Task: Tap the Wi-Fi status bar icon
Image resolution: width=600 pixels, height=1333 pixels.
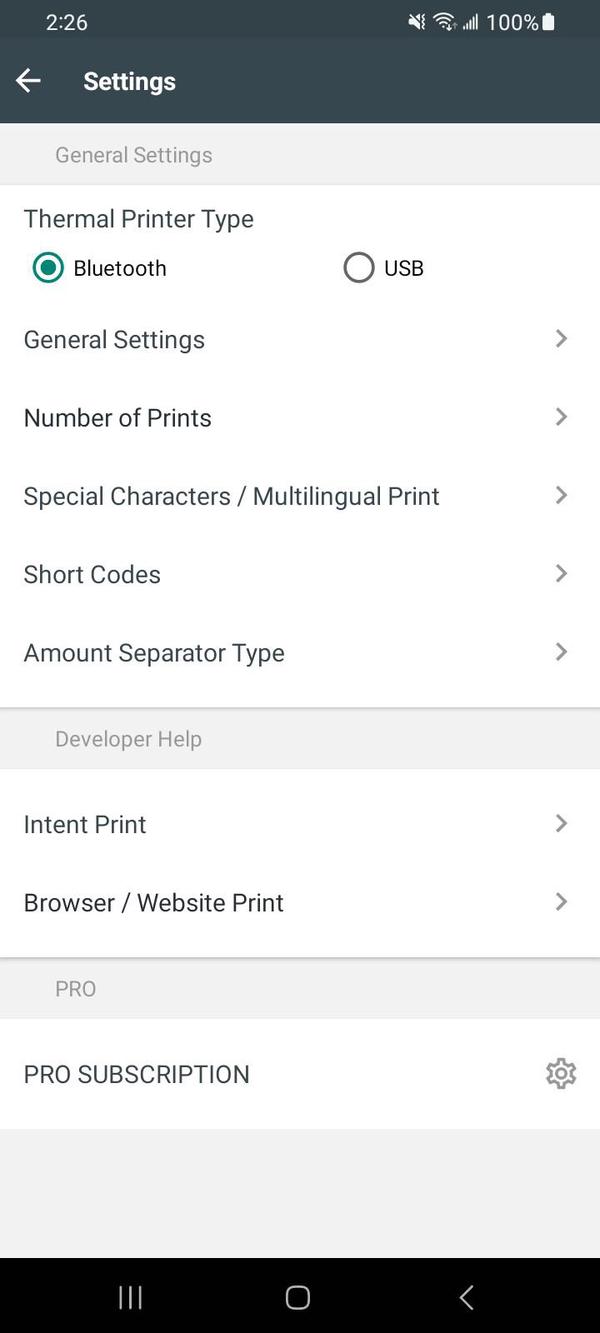Action: click(444, 21)
